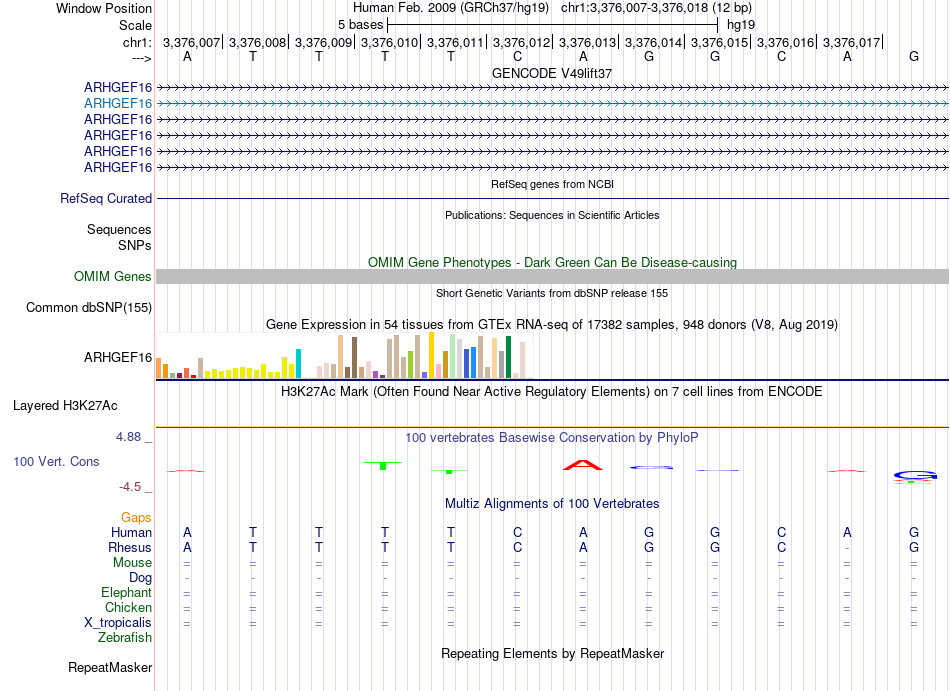The height and width of the screenshot is (691, 950).
Task: Select the X_tropicalis alignment row label
Action: [118, 623]
